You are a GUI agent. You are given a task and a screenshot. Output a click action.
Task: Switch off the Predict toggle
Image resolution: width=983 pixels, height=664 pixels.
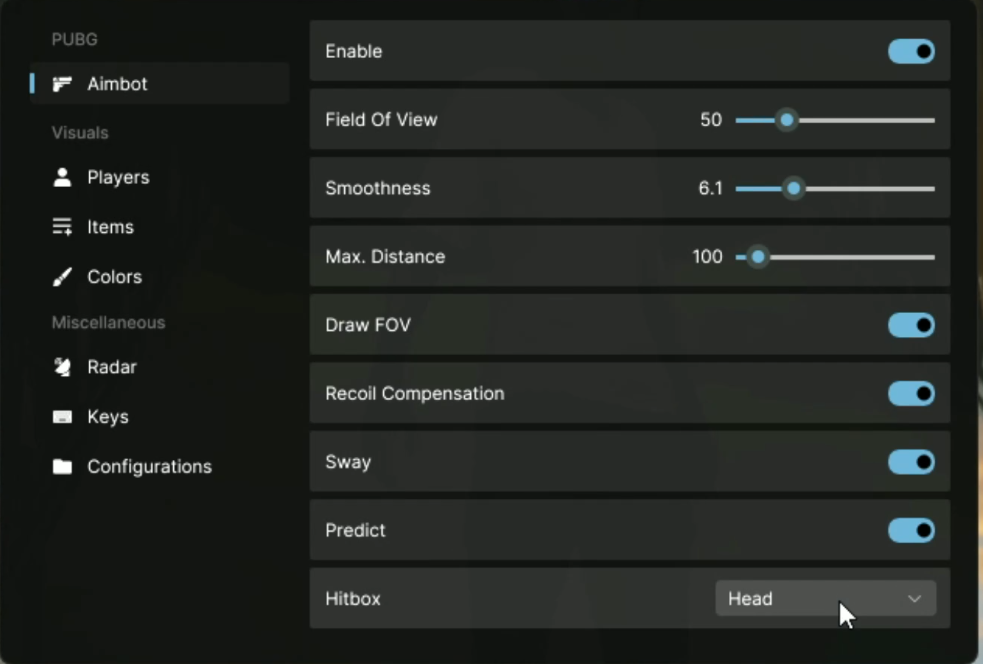click(911, 530)
